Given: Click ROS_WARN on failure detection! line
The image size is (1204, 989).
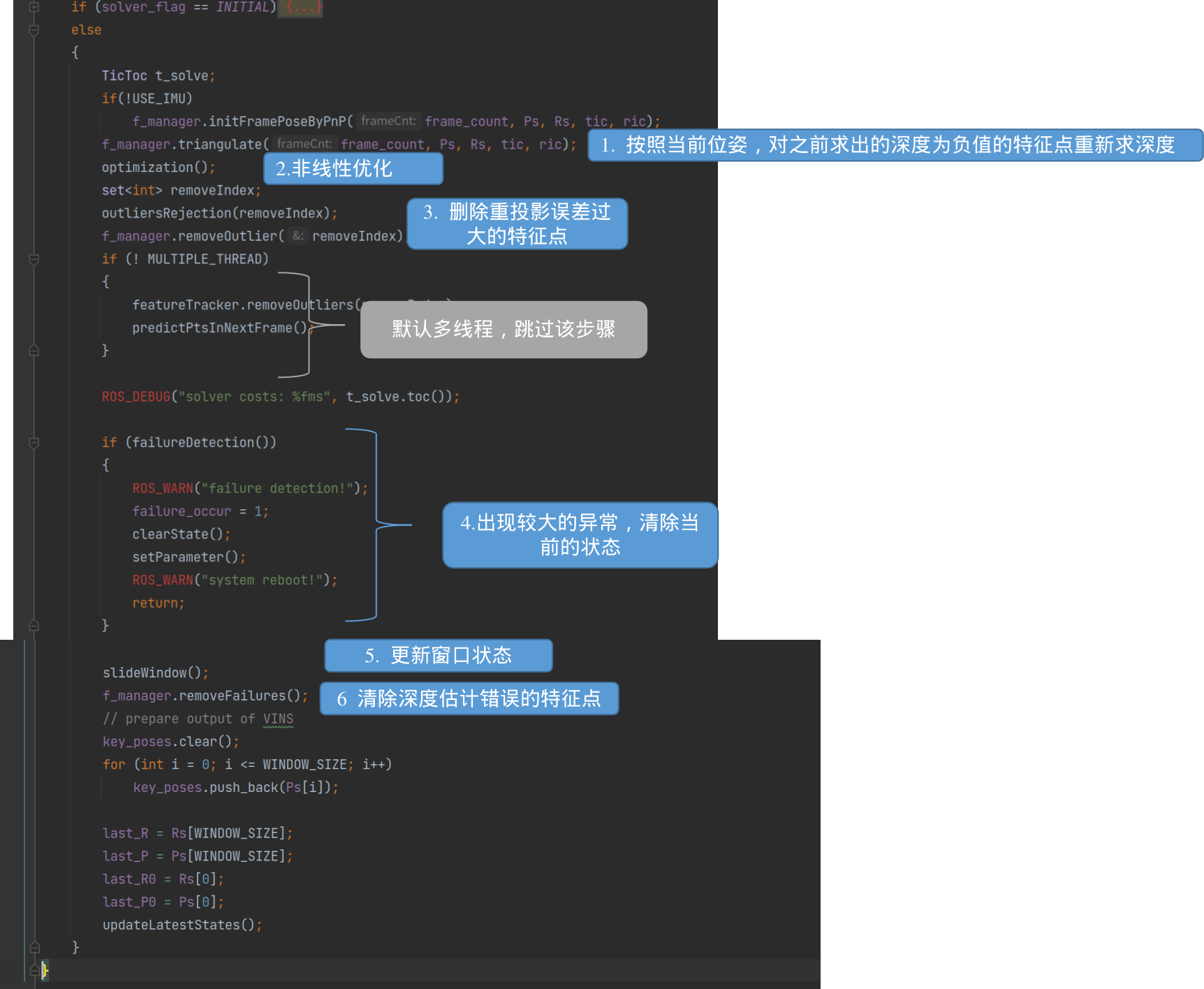Looking at the screenshot, I should (163, 488).
